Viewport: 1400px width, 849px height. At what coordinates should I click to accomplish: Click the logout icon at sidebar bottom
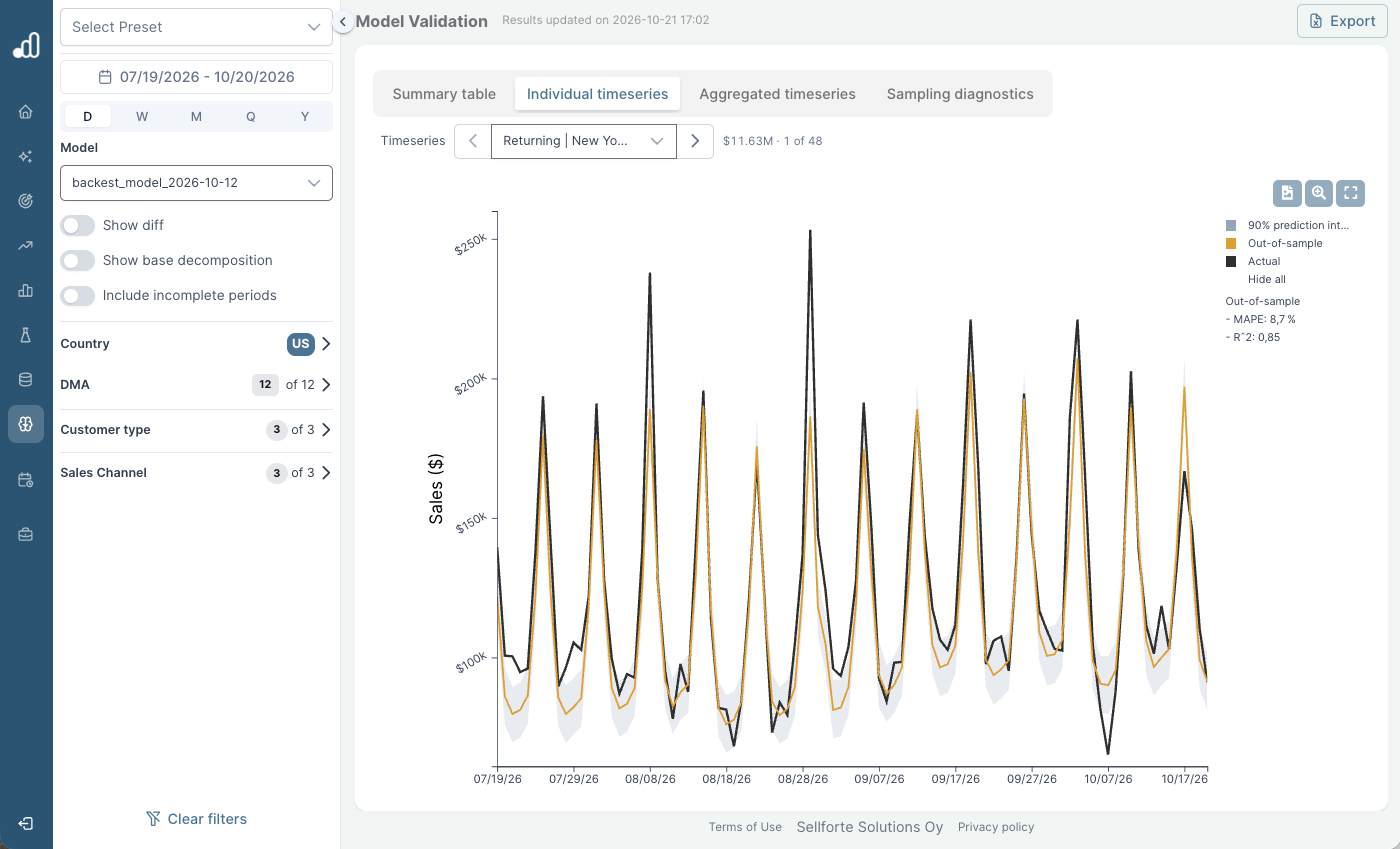(26, 823)
